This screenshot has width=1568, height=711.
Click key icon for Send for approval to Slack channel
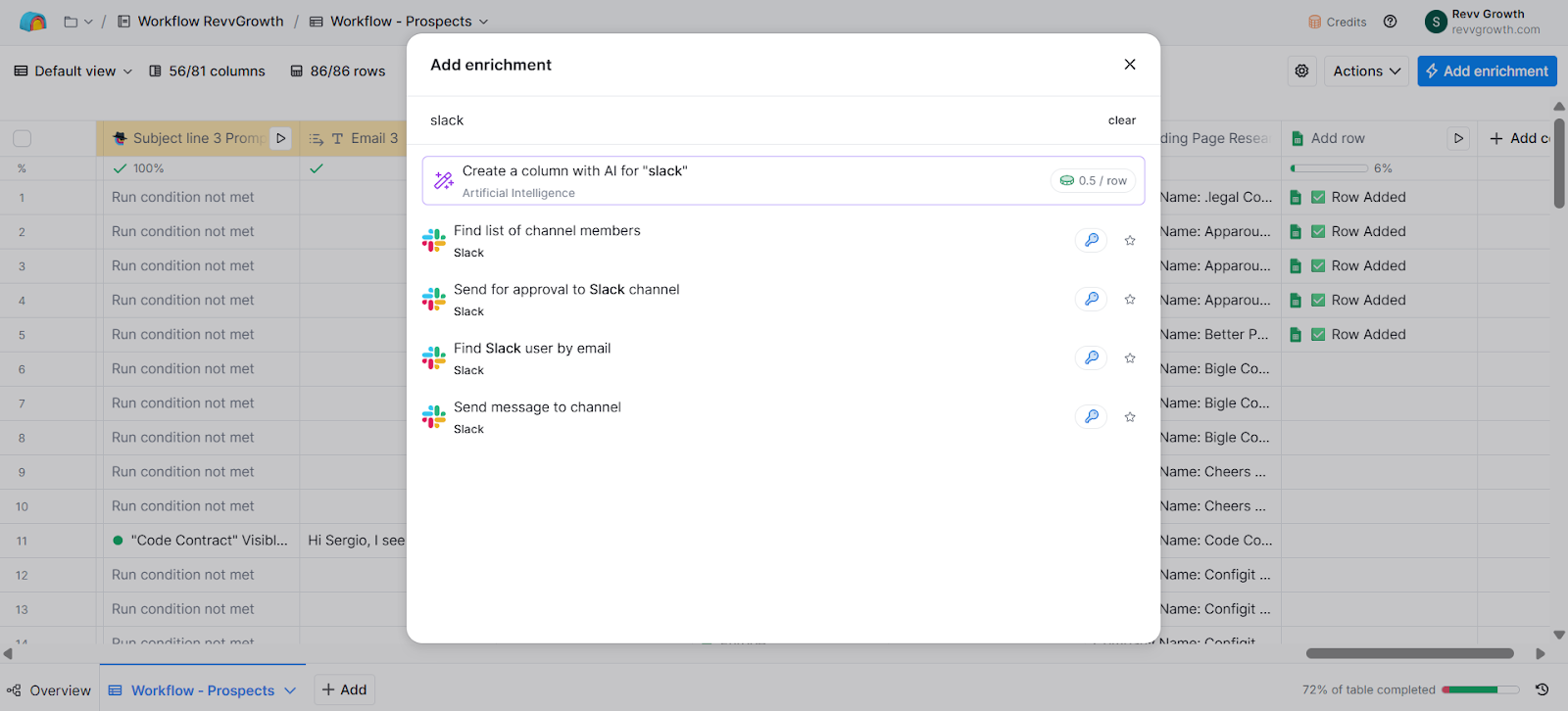(1091, 299)
